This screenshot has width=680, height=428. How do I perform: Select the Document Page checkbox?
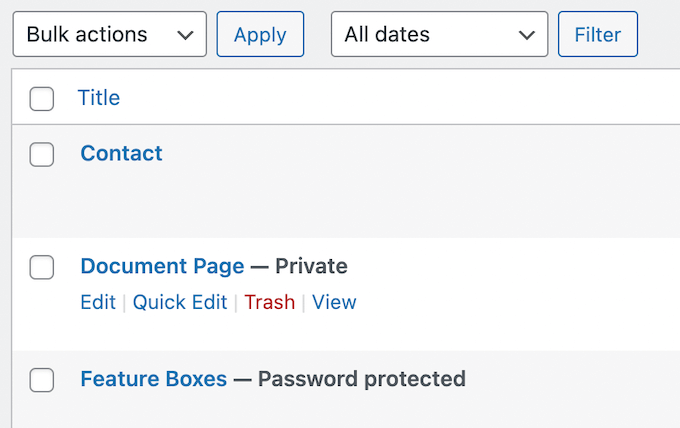[42, 267]
